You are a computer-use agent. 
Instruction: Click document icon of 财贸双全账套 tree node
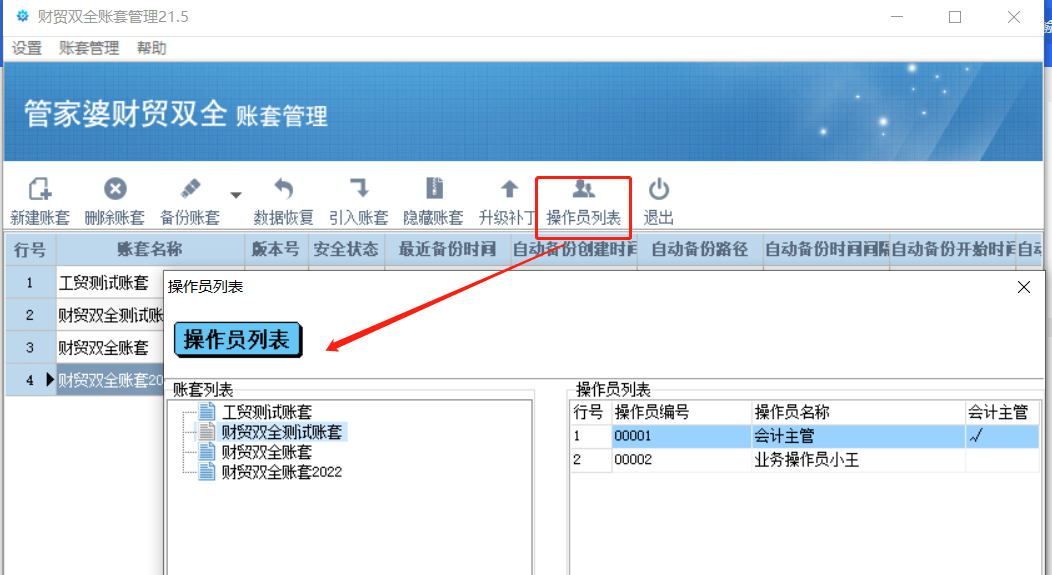click(207, 452)
